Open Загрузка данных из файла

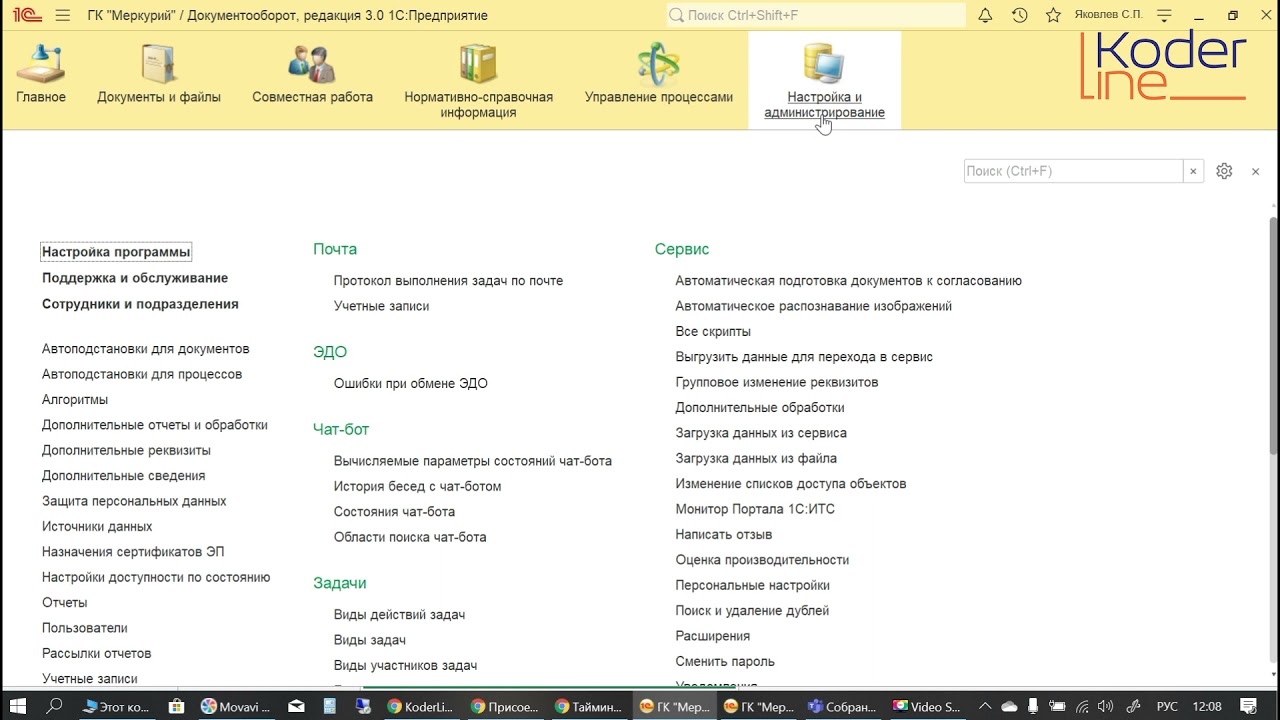756,458
